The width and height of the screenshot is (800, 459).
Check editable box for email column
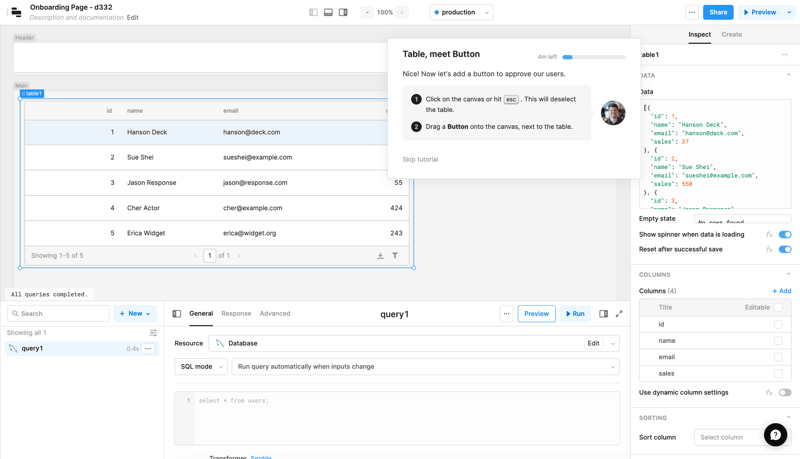(x=778, y=357)
